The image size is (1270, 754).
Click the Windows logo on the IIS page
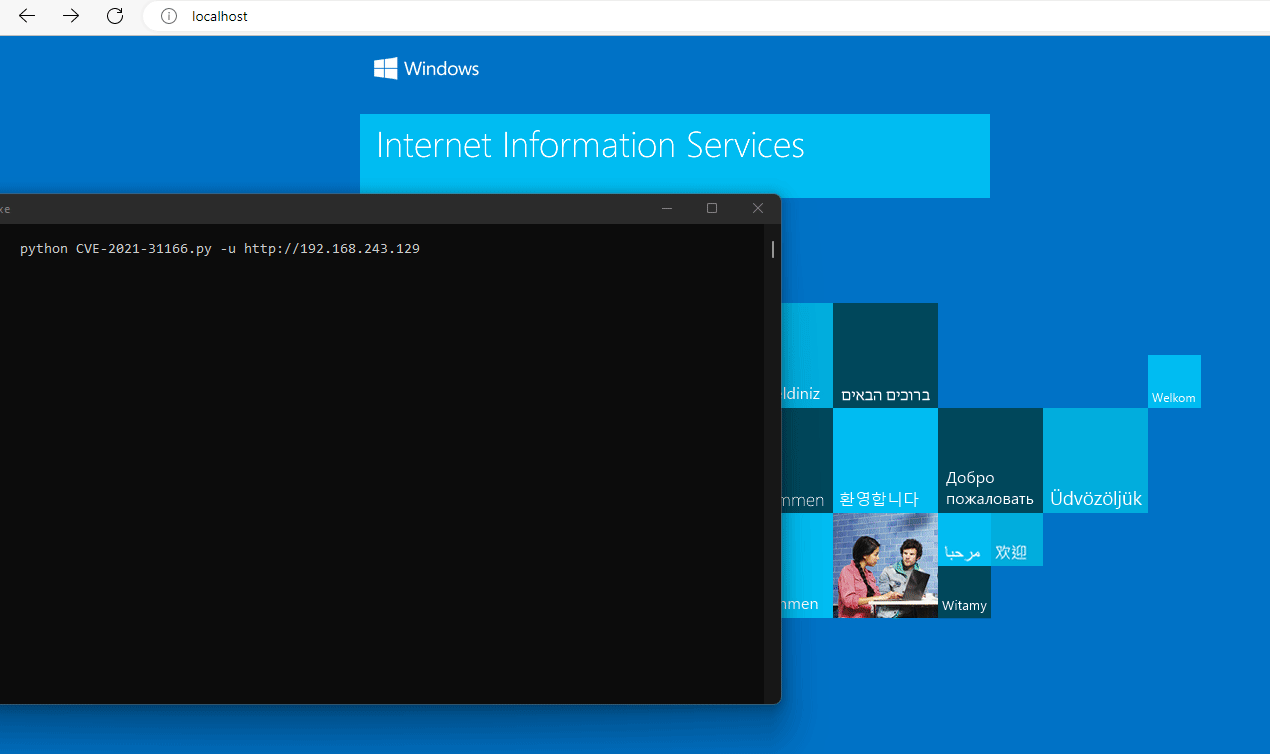[x=427, y=68]
